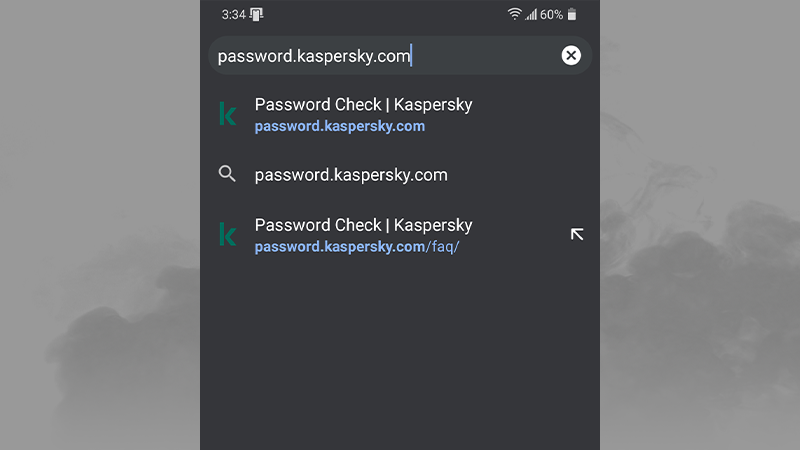This screenshot has width=800, height=450.
Task: Click the Kaspersky logo beside the FAQ suggestion
Action: click(x=228, y=234)
